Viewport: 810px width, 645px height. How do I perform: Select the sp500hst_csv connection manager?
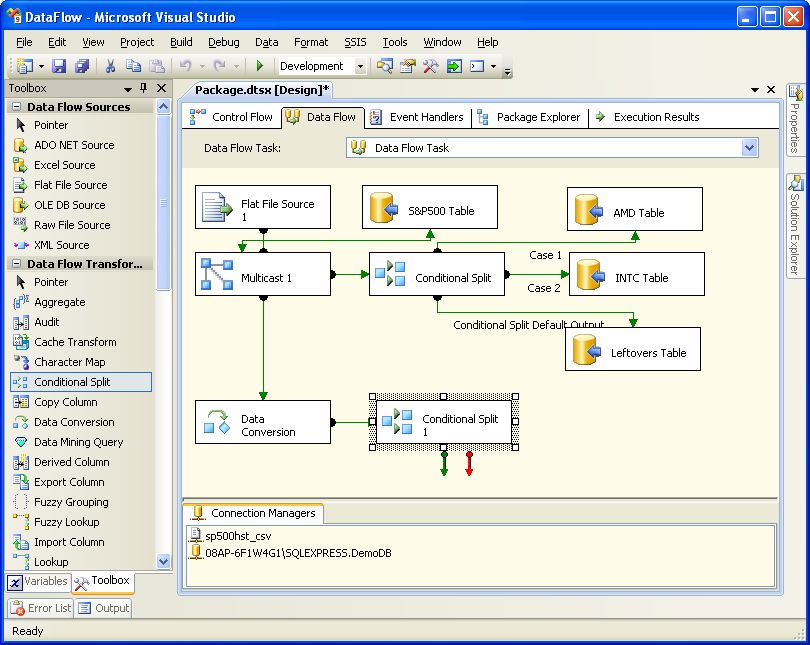click(x=231, y=537)
